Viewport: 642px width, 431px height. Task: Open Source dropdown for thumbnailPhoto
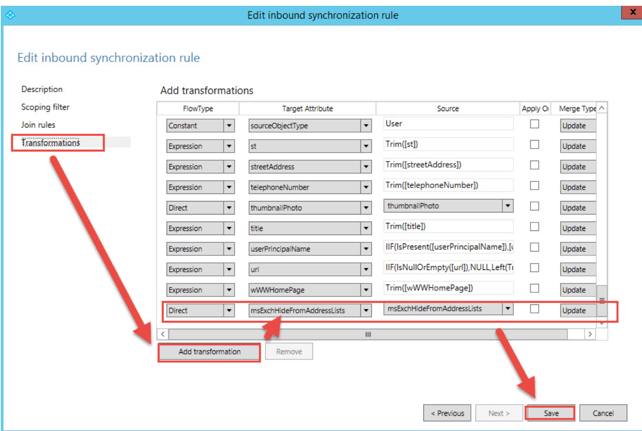[x=507, y=207]
